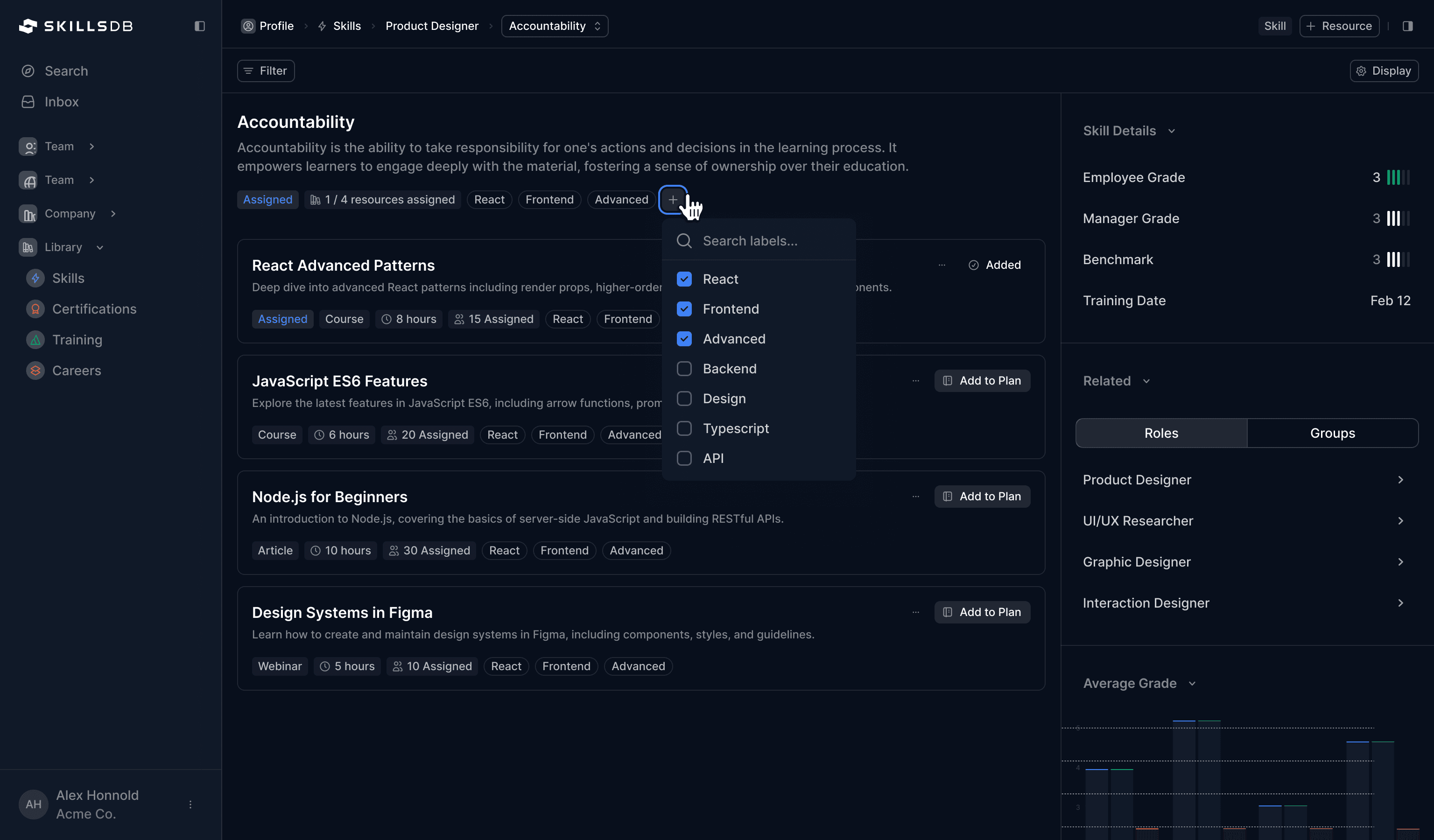Screen dimensions: 1434x840
Task: Toggle the right panel icon in header
Action: tap(1407, 26)
